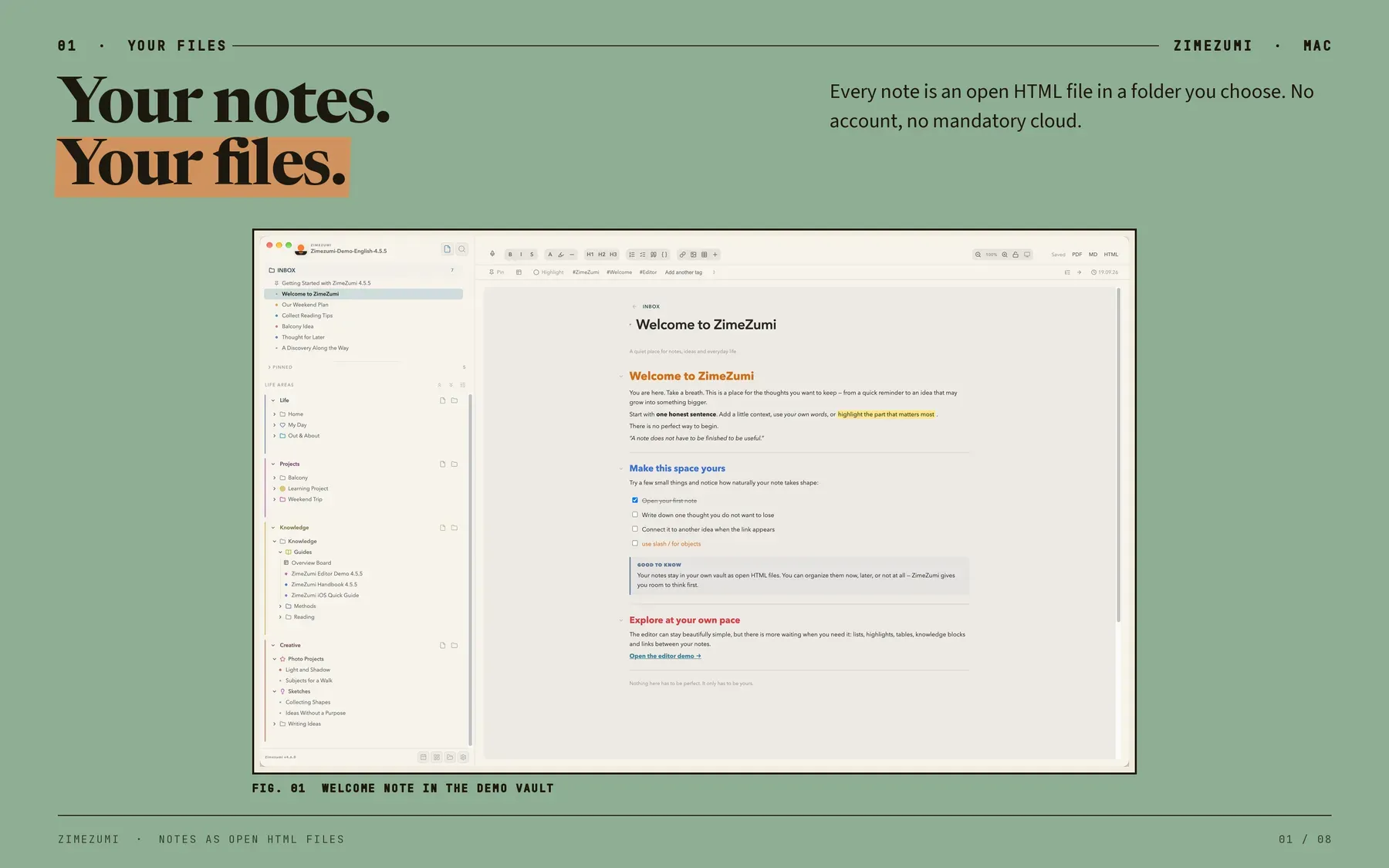Open 'Light and Shadow' note
Screen dimensions: 1389x868
308,670
